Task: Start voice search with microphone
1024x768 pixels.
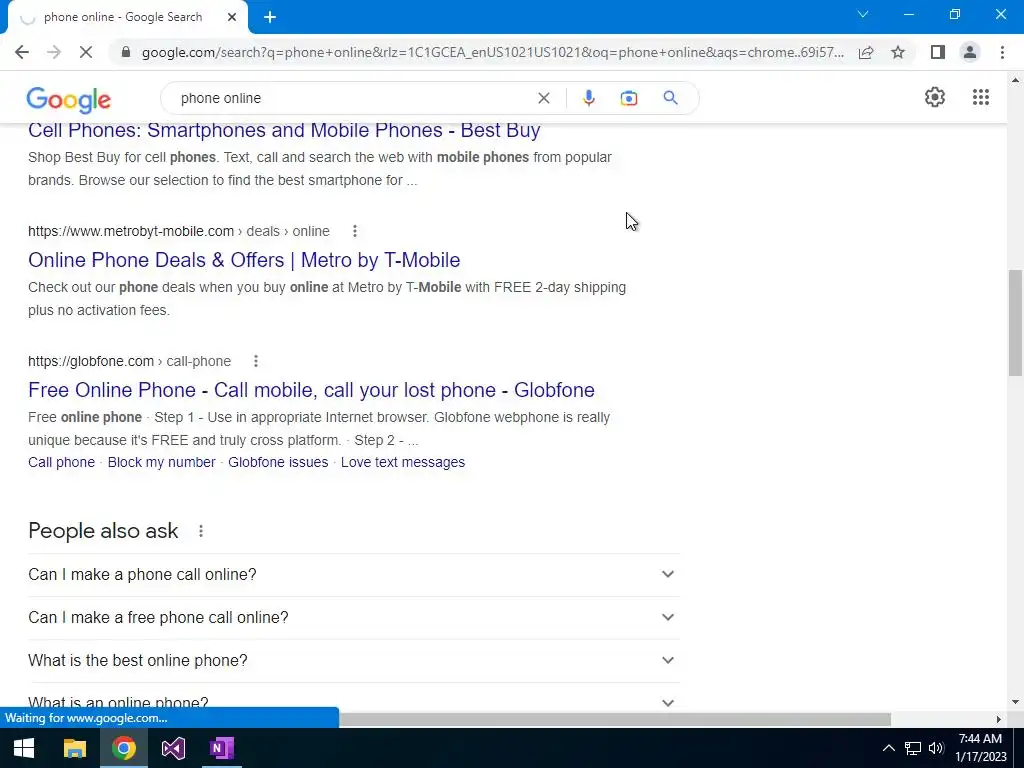Action: 588,98
